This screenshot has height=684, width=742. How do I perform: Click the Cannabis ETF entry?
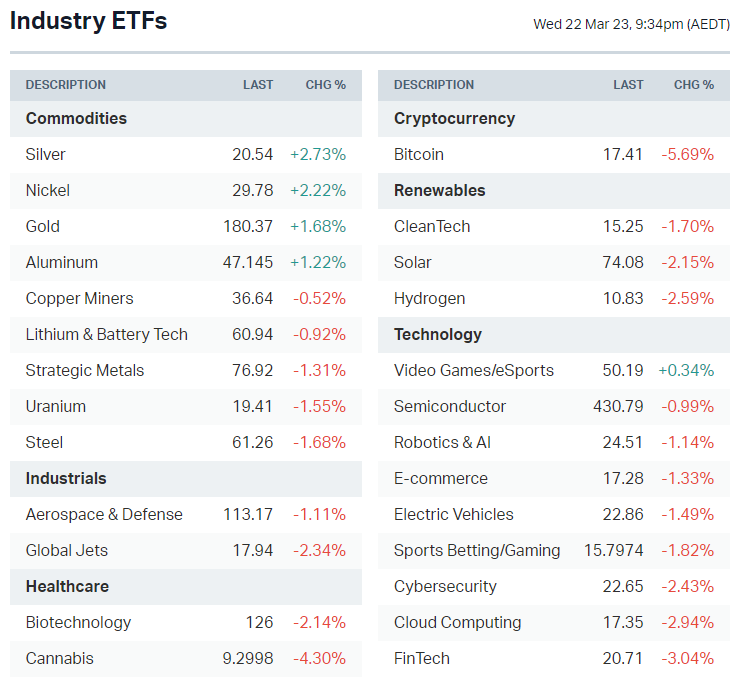click(60, 658)
